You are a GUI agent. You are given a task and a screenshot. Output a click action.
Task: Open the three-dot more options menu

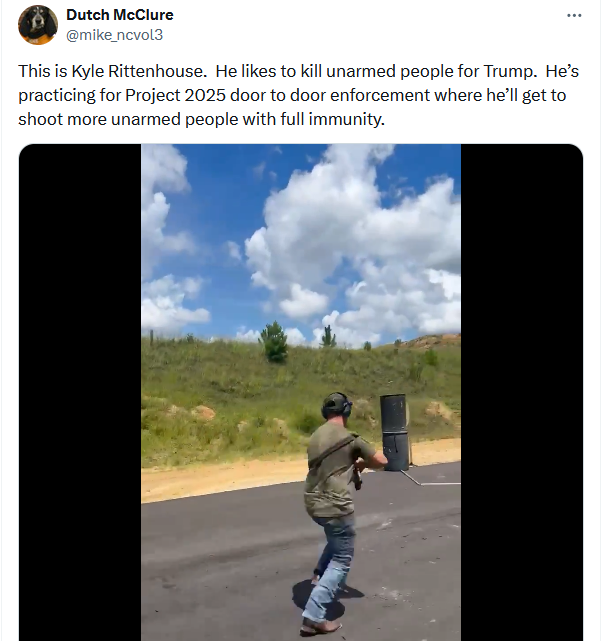574,16
